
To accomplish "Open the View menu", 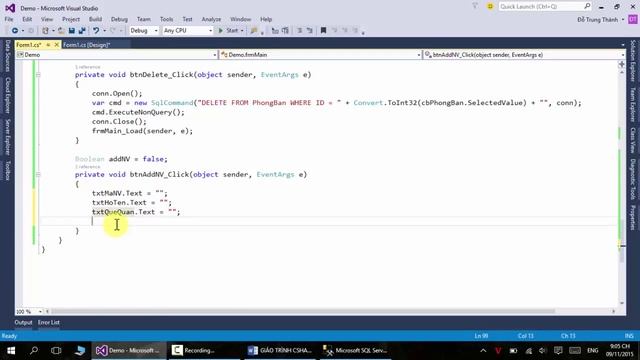I will click(x=47, y=19).
